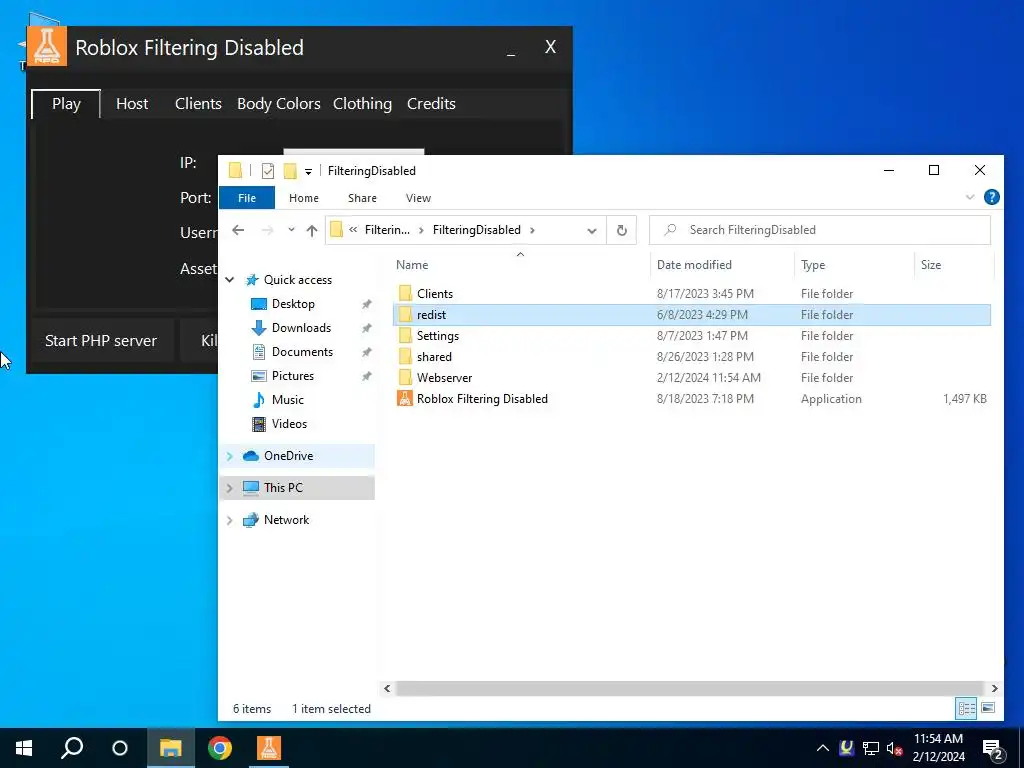Screen dimensions: 1024x768
Task: Open the View ribbon tab
Action: [418, 198]
